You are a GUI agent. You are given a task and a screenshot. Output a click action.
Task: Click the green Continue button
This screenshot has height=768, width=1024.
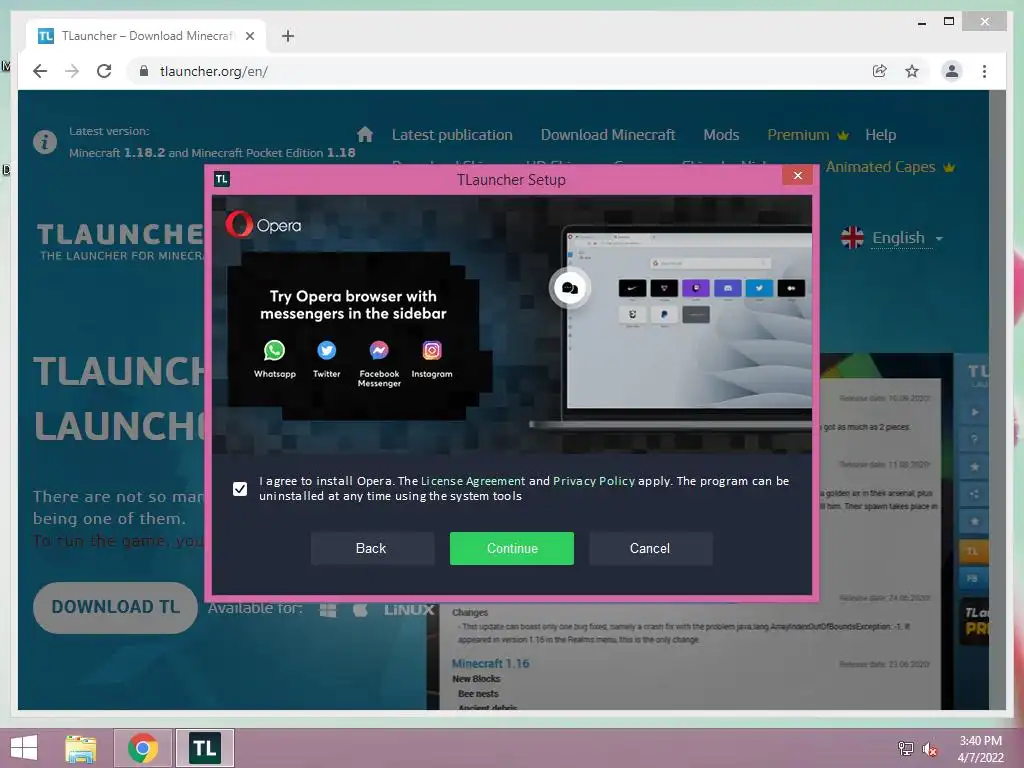511,548
